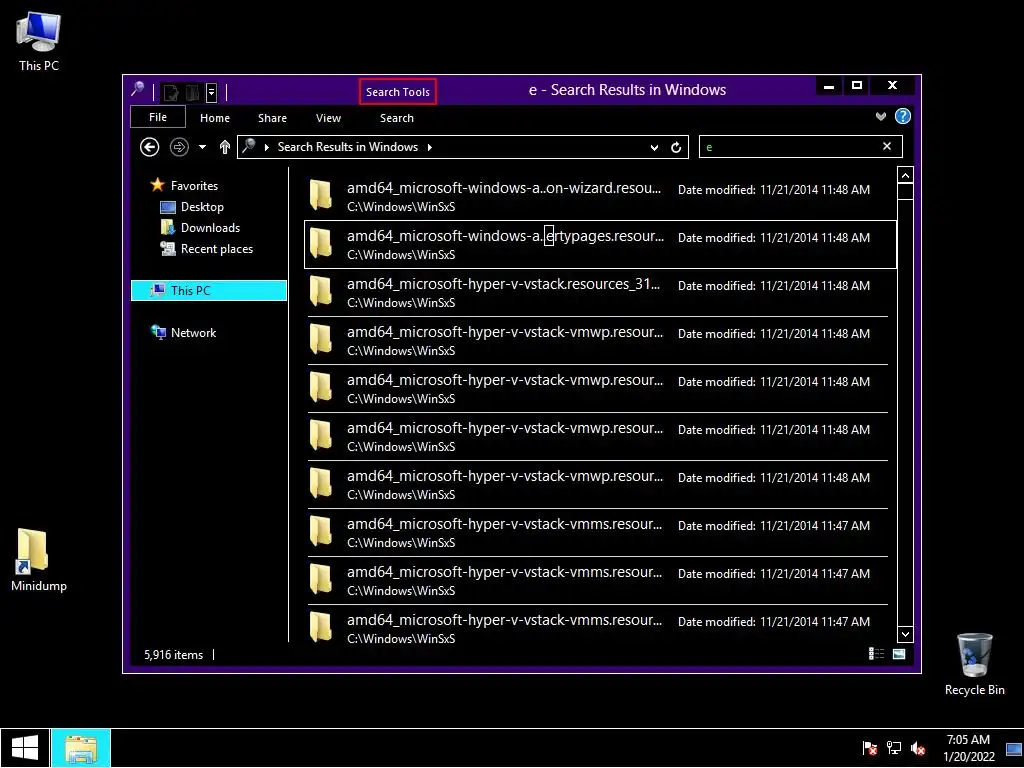Select Favorites in the navigation pane
1024x768 pixels.
pos(195,185)
